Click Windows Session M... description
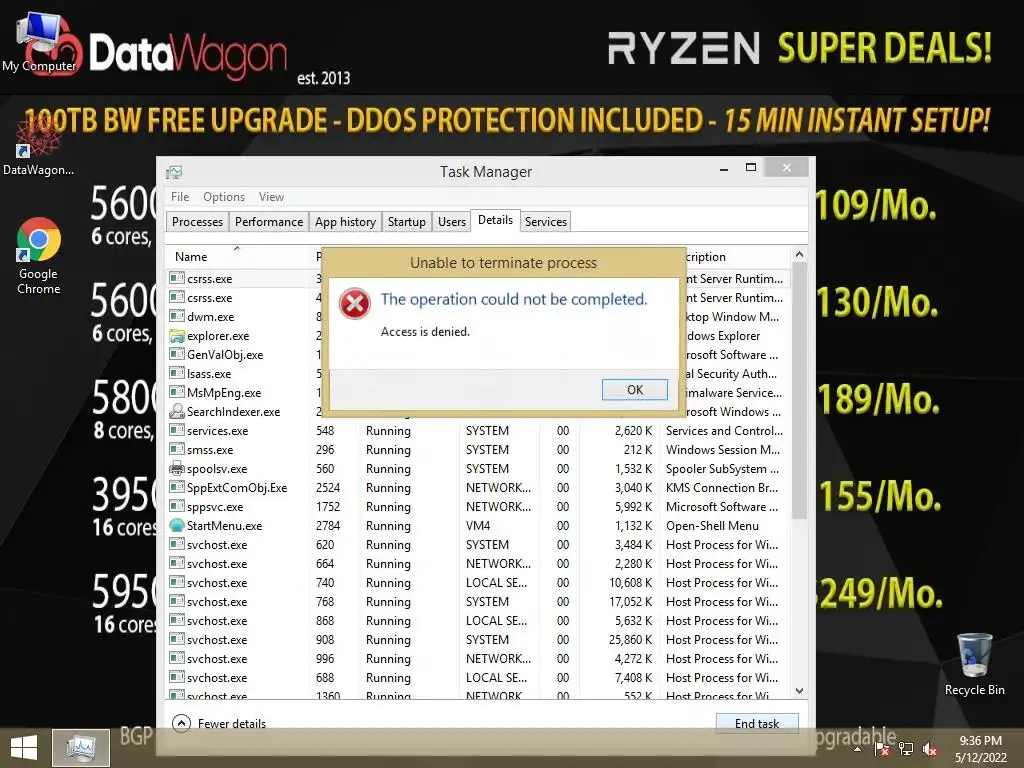Viewport: 1024px width, 768px height. pyautogui.click(x=722, y=450)
